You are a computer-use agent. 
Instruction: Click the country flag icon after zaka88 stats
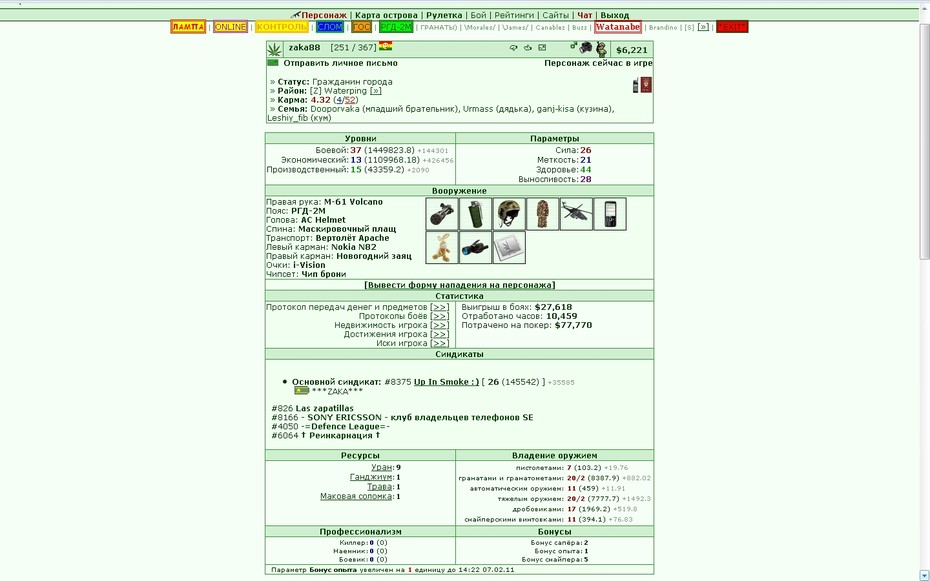(x=386, y=46)
